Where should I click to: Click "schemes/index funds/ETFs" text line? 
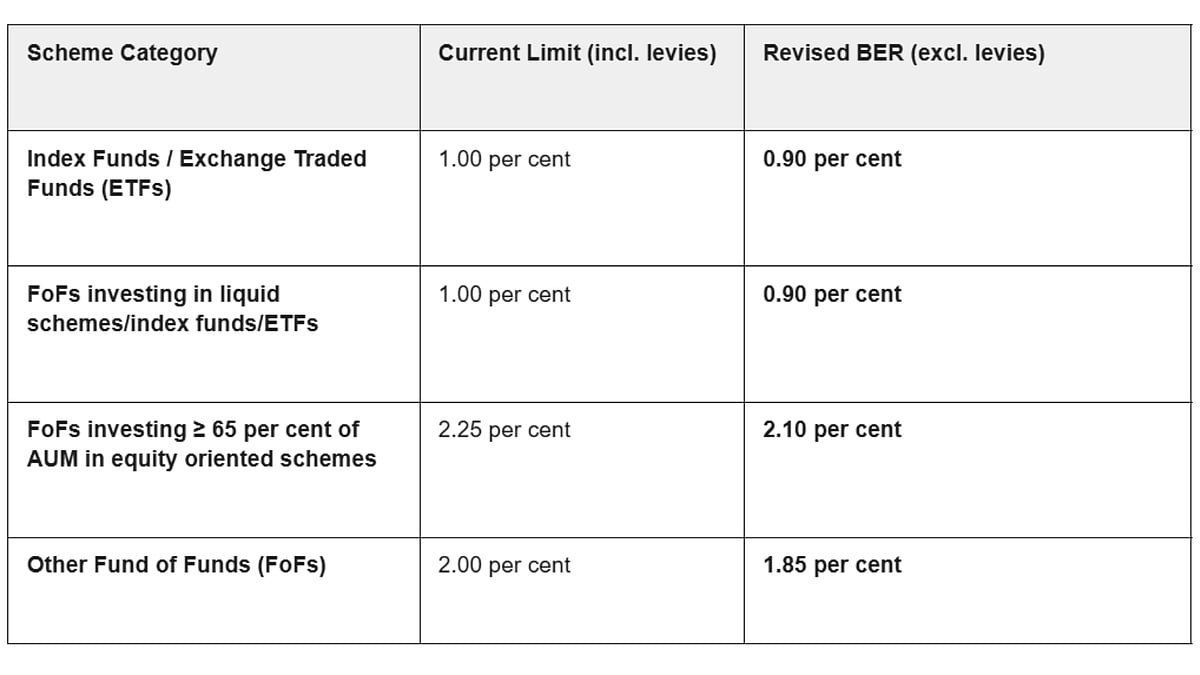[x=172, y=323]
